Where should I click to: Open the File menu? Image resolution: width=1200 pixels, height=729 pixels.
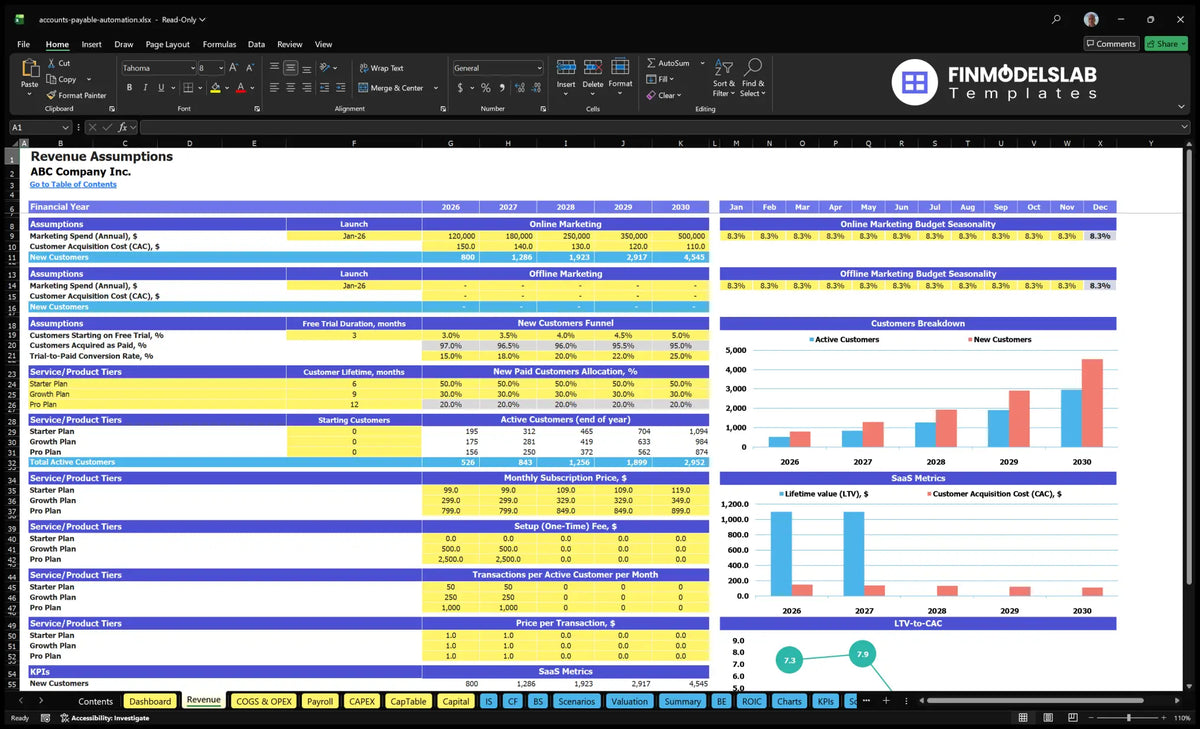click(x=23, y=44)
